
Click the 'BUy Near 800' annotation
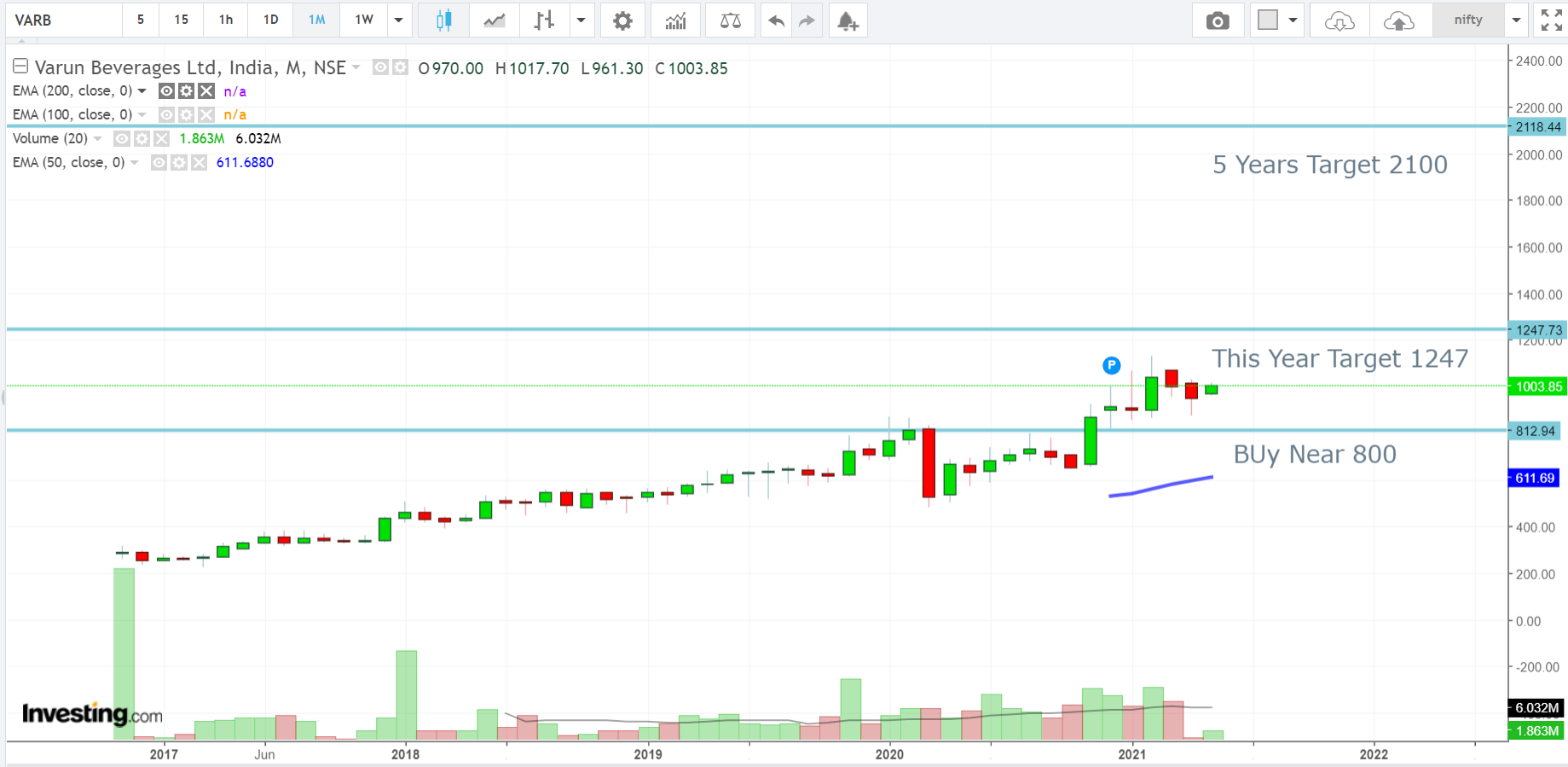click(1315, 455)
